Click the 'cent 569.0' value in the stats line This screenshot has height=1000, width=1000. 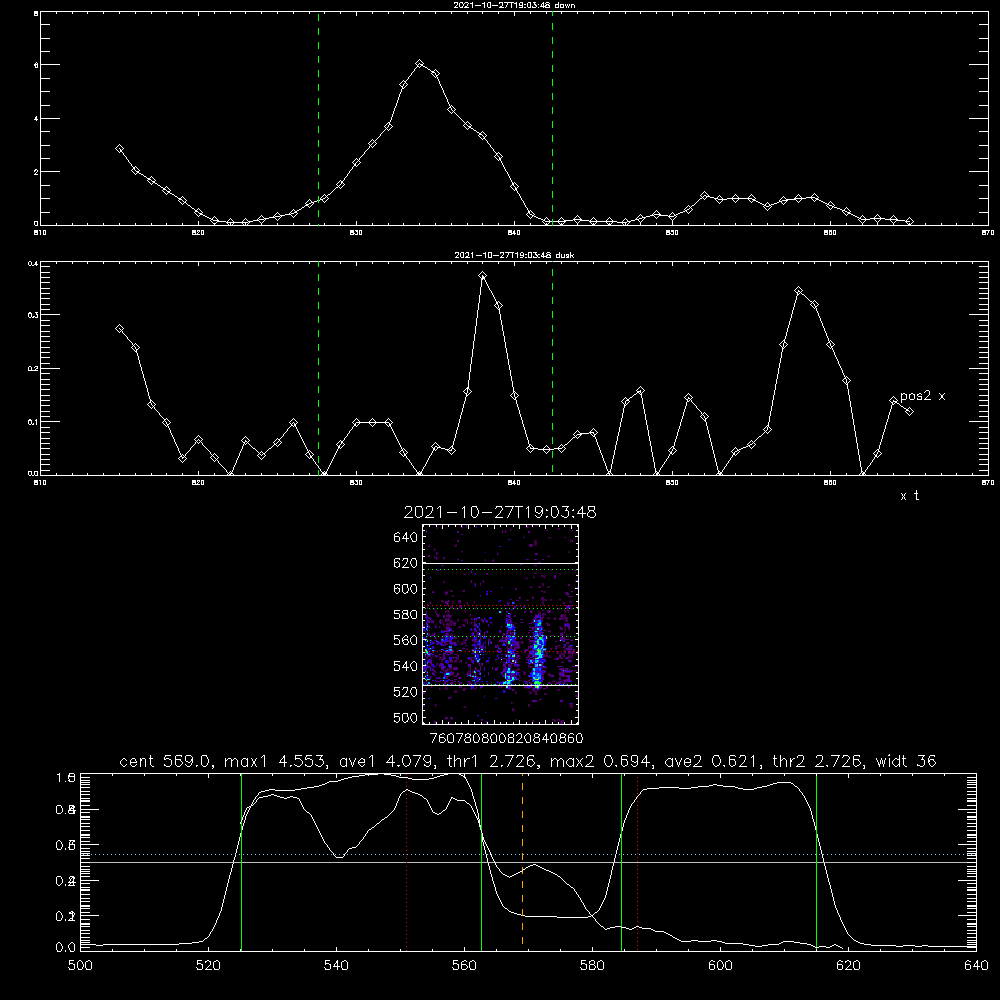tap(165, 761)
